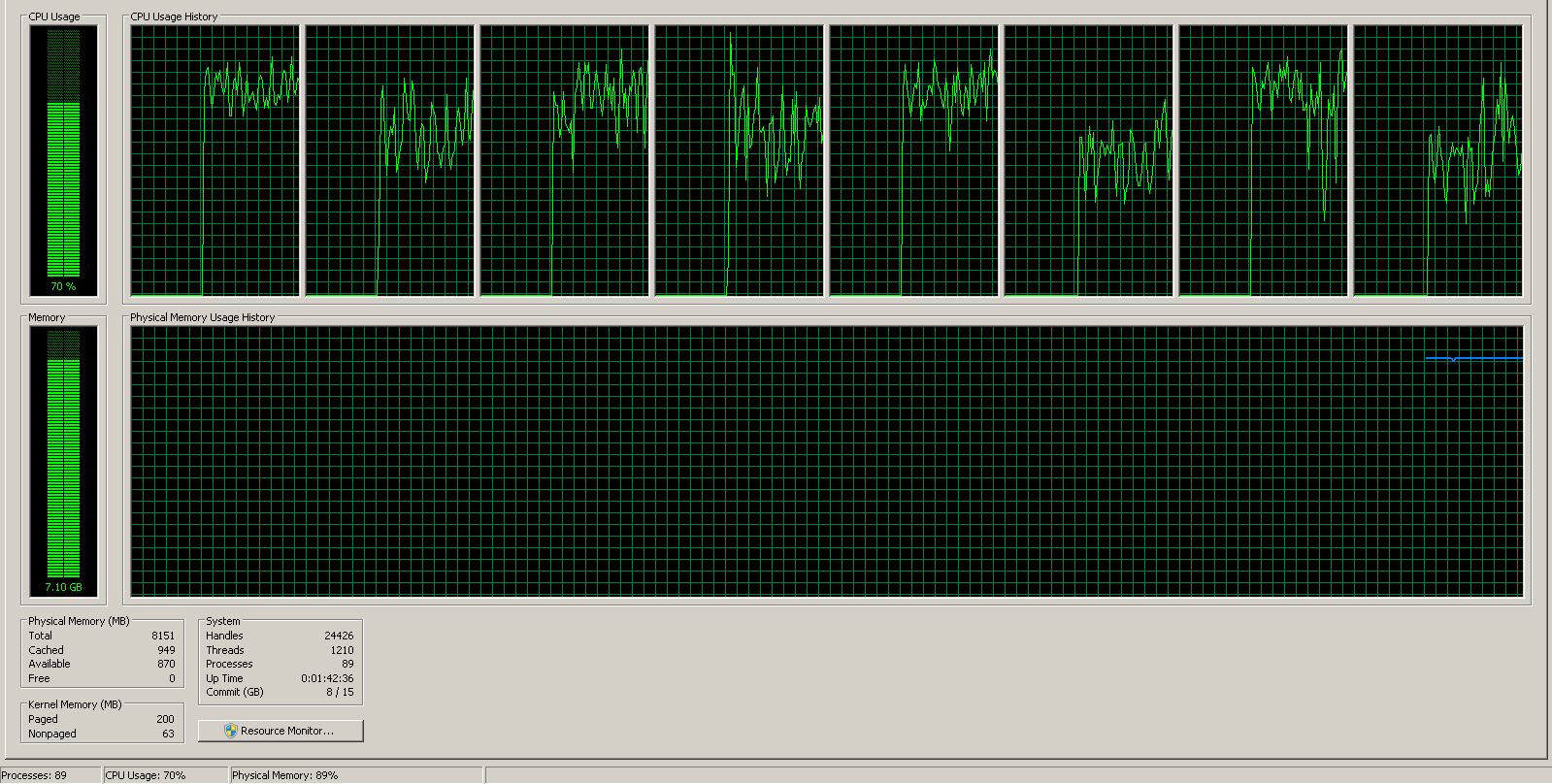Select the third CPU core history graph
The height and width of the screenshot is (784, 1552).
(x=564, y=160)
